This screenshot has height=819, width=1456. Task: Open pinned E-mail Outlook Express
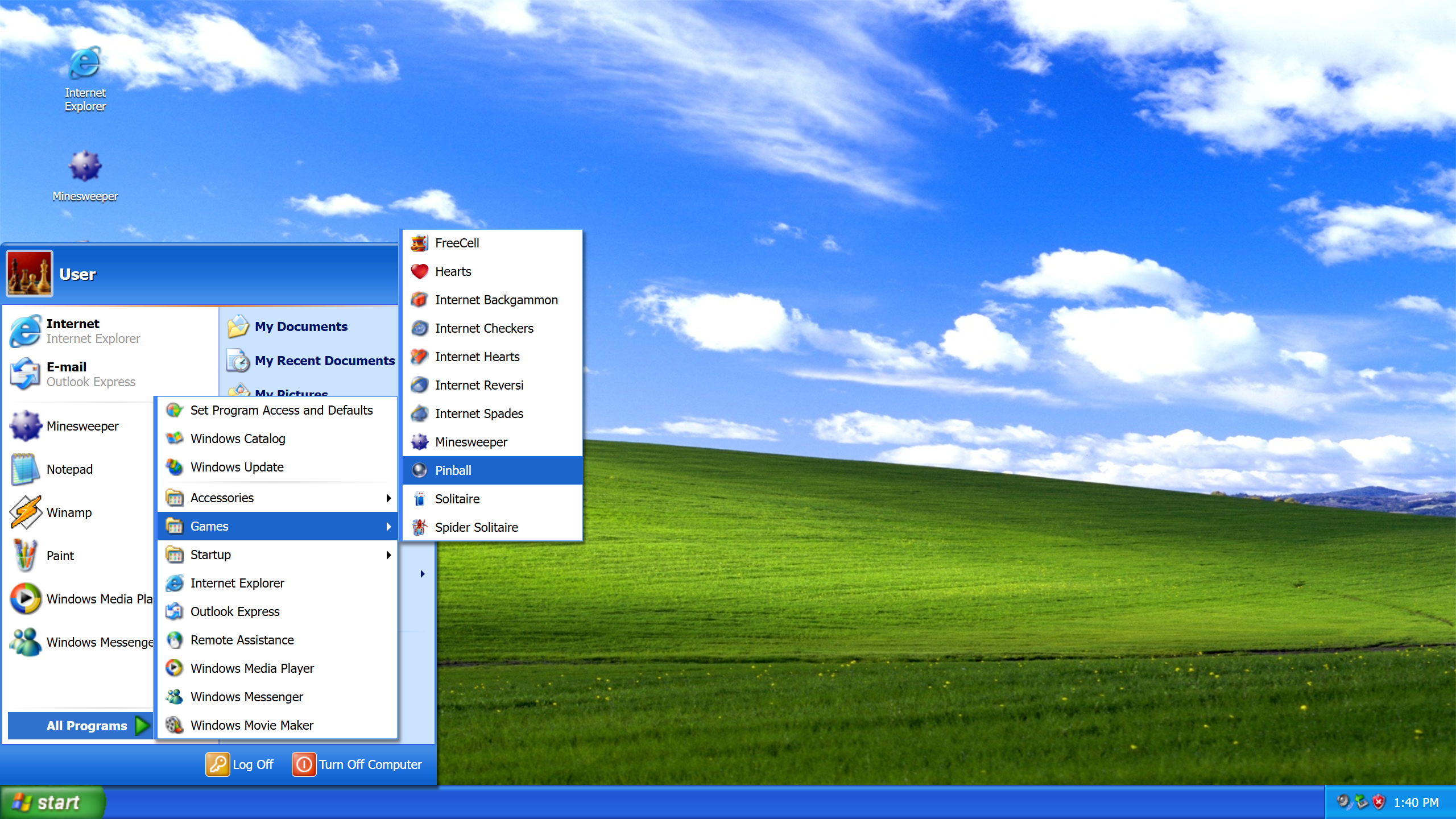(111, 374)
